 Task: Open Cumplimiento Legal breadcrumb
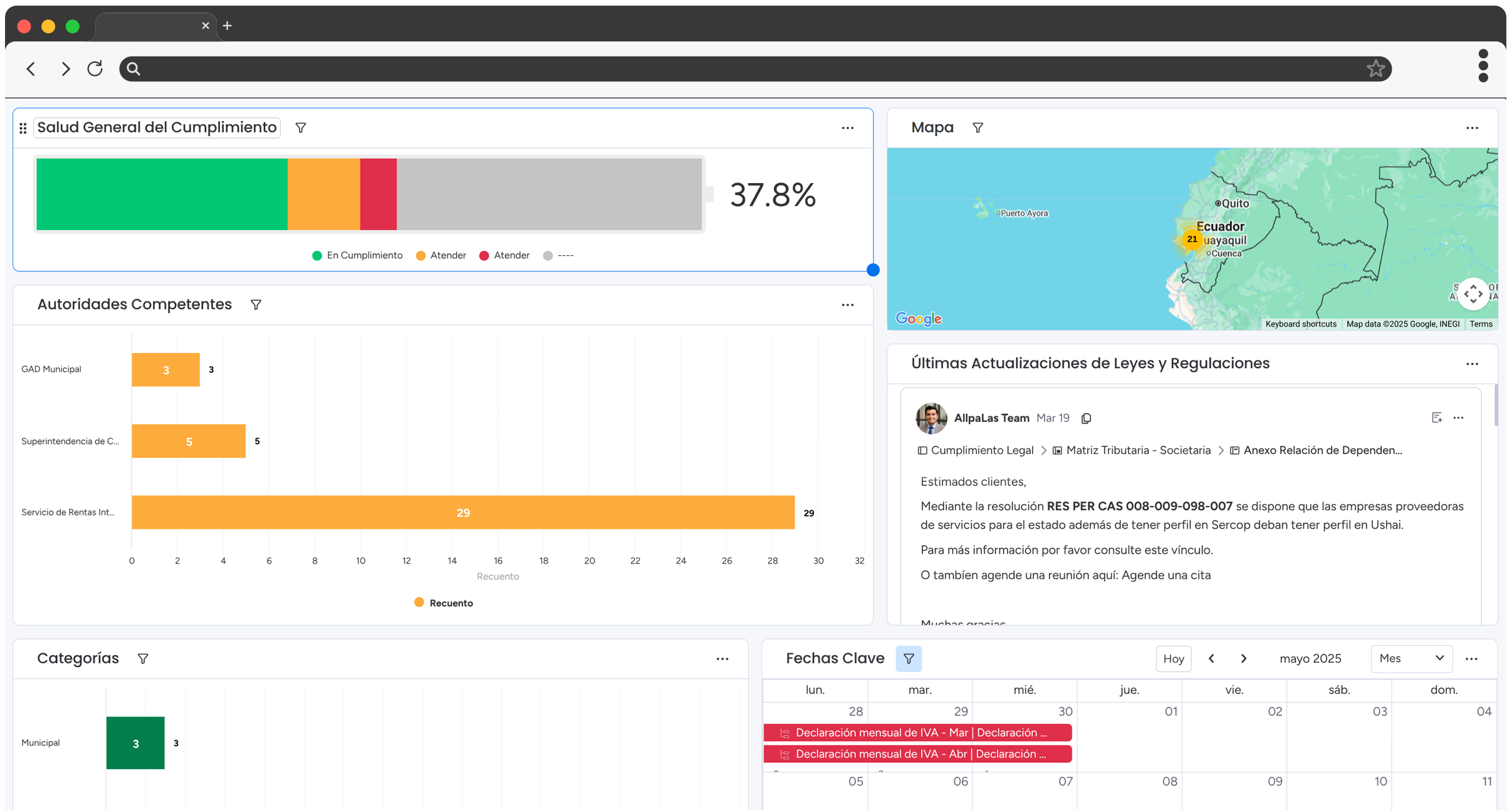click(981, 451)
